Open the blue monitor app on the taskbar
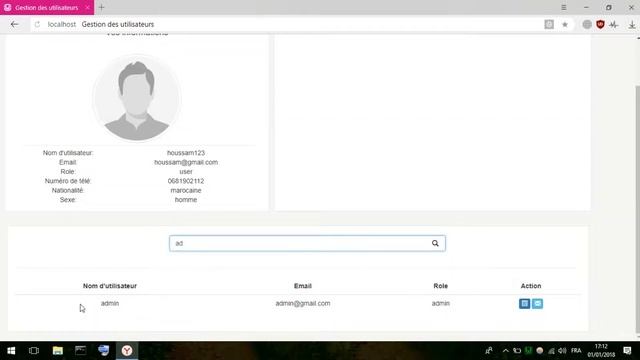The width and height of the screenshot is (640, 360). 104,351
